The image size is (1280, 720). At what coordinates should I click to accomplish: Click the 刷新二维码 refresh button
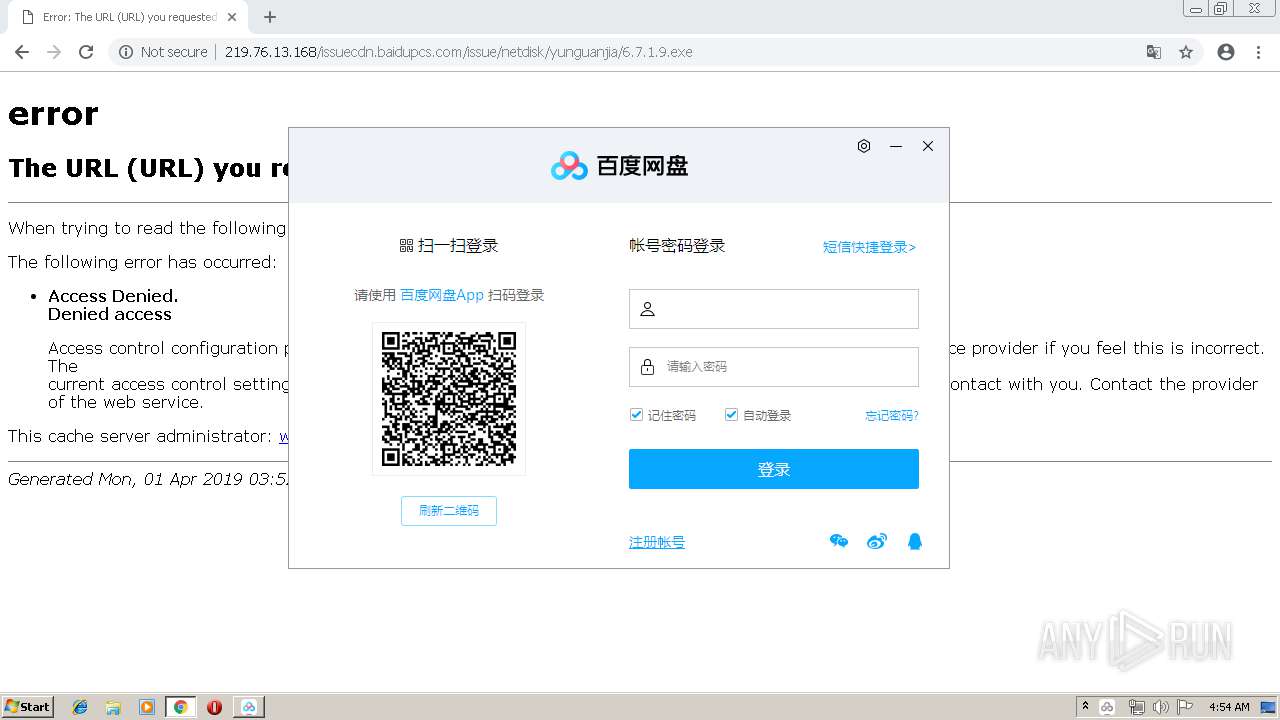point(449,511)
